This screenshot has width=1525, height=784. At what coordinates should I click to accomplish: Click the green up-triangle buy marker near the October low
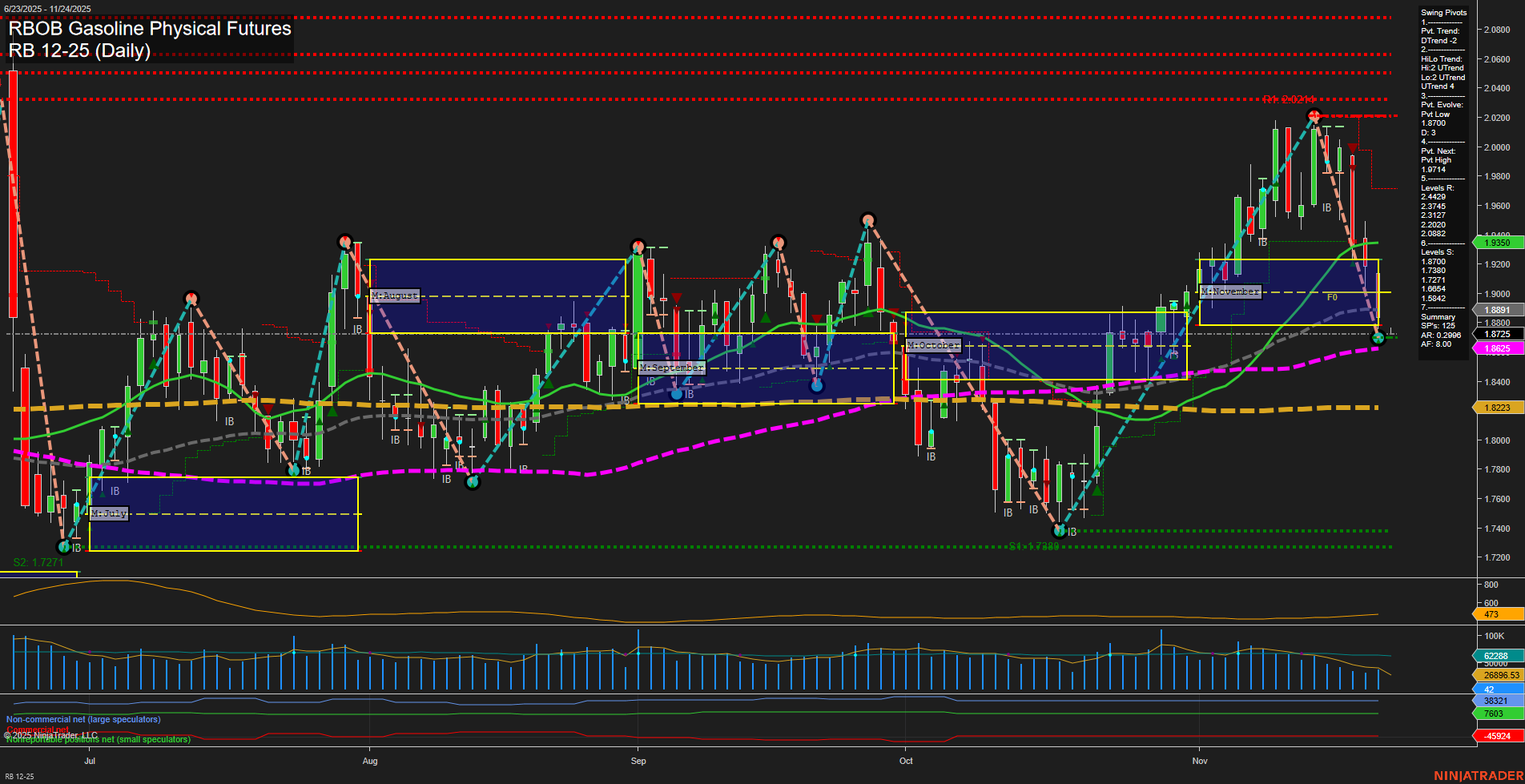click(x=1097, y=491)
